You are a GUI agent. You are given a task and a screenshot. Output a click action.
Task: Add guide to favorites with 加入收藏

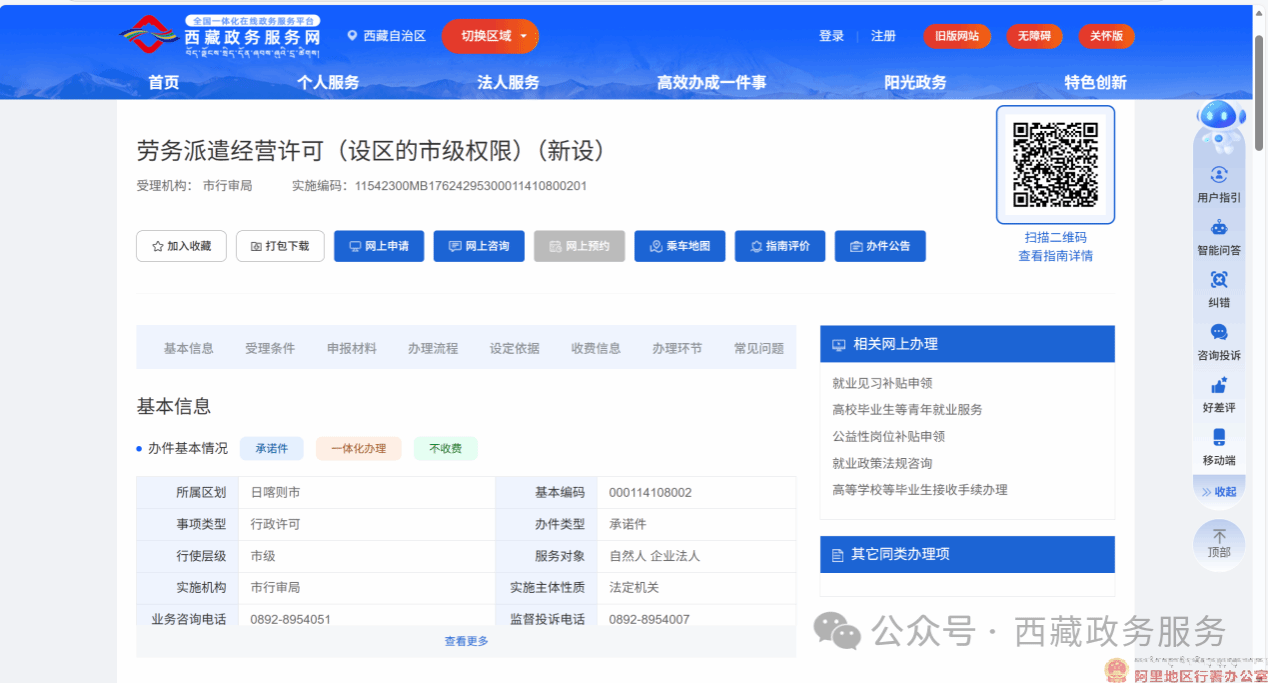tap(181, 246)
